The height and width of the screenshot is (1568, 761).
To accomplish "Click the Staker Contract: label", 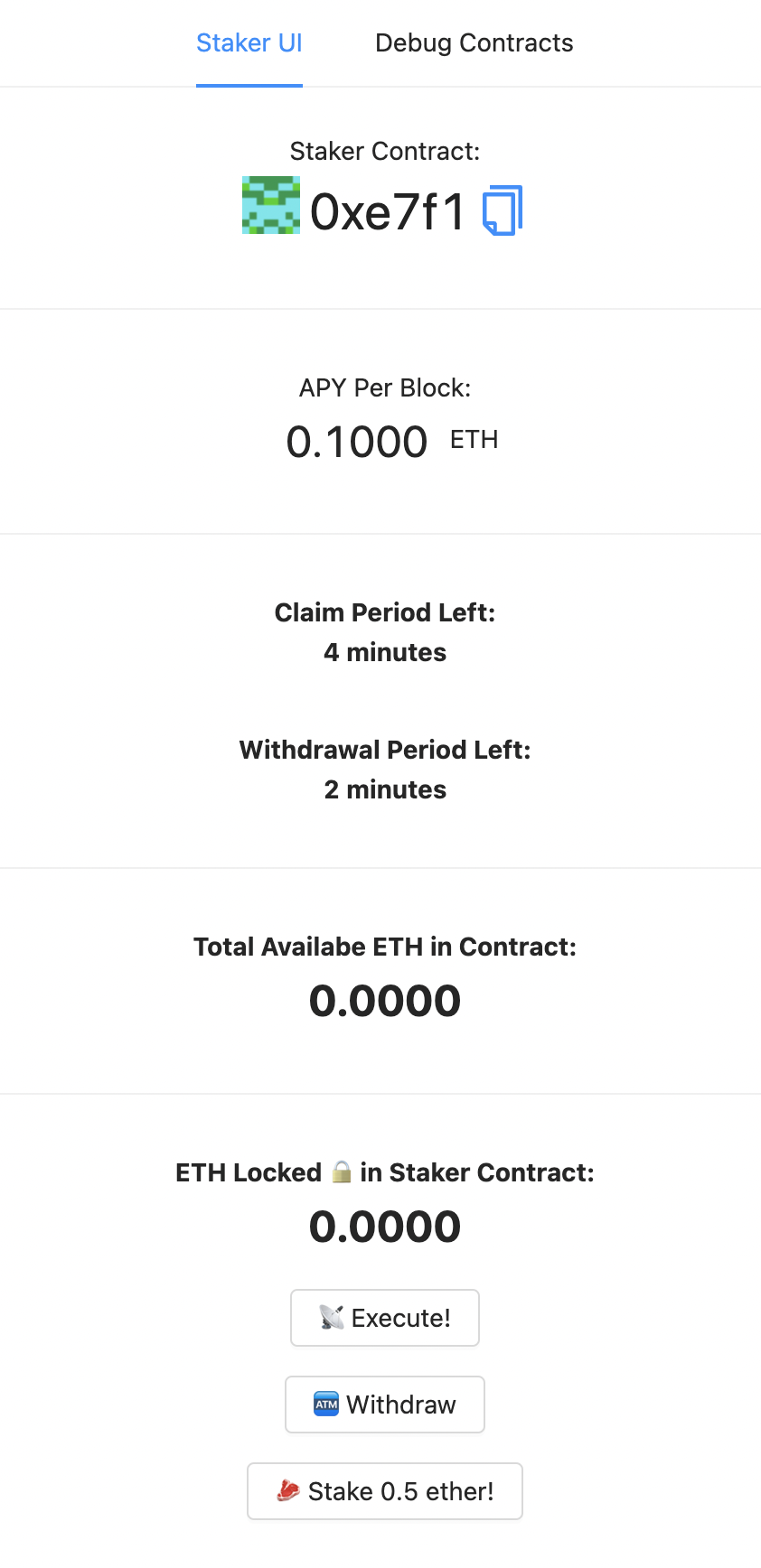I will tap(385, 151).
